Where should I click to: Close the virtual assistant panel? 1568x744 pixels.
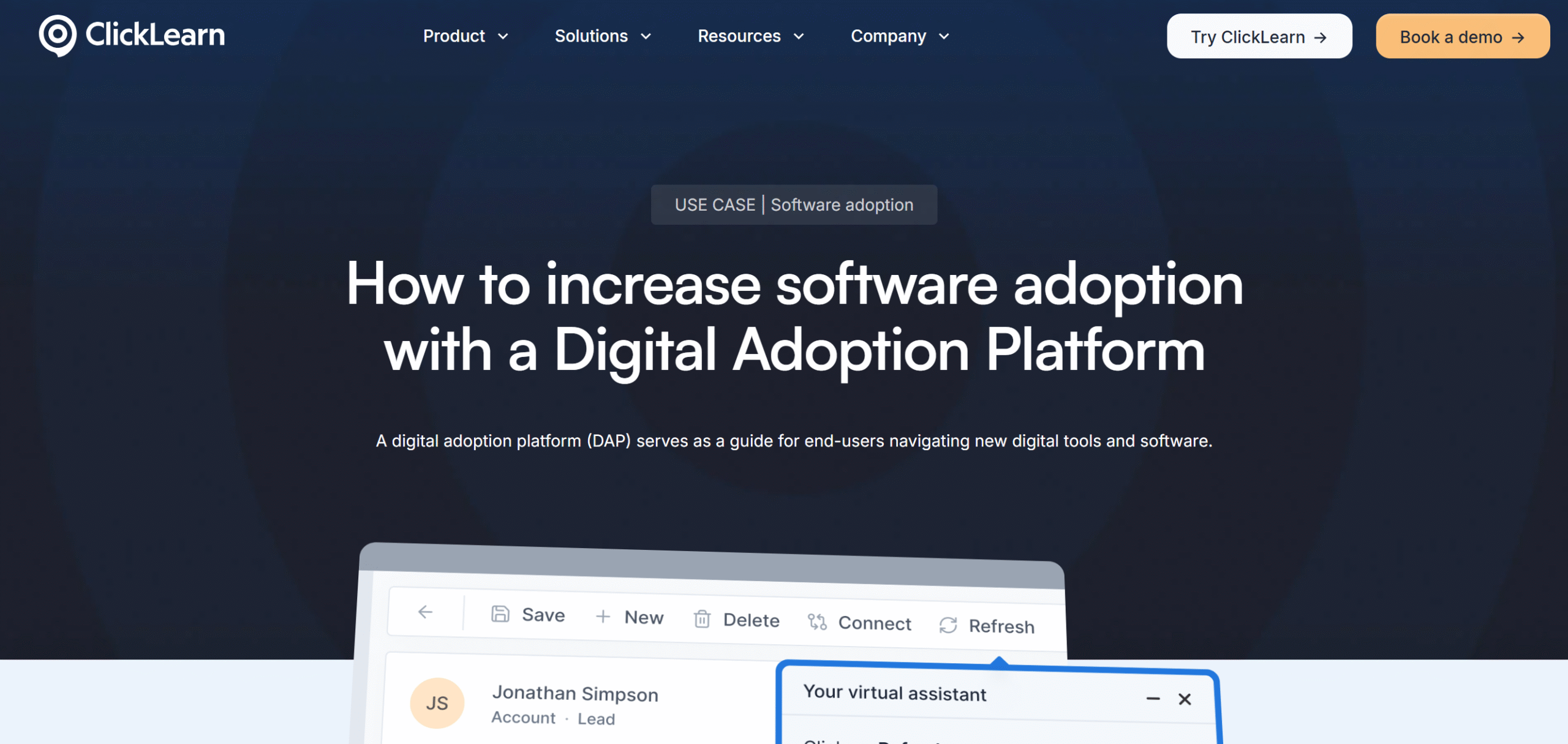[x=1185, y=699]
